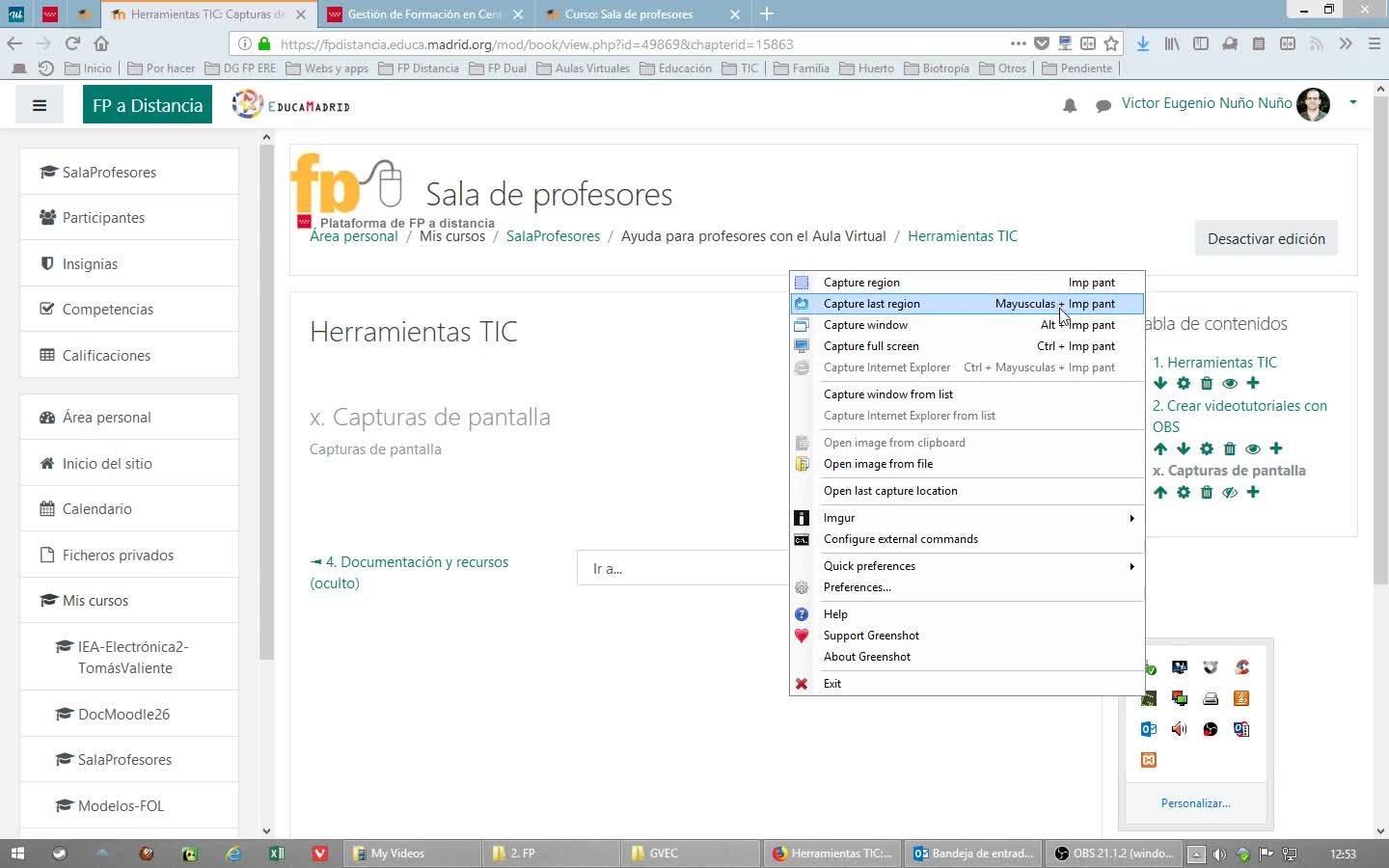Bookmark this page with star icon
The width and height of the screenshot is (1389, 868).
[1111, 43]
